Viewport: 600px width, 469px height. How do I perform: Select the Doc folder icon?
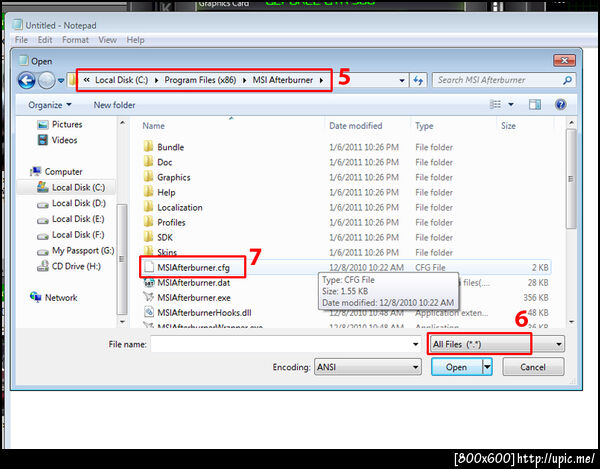click(148, 162)
